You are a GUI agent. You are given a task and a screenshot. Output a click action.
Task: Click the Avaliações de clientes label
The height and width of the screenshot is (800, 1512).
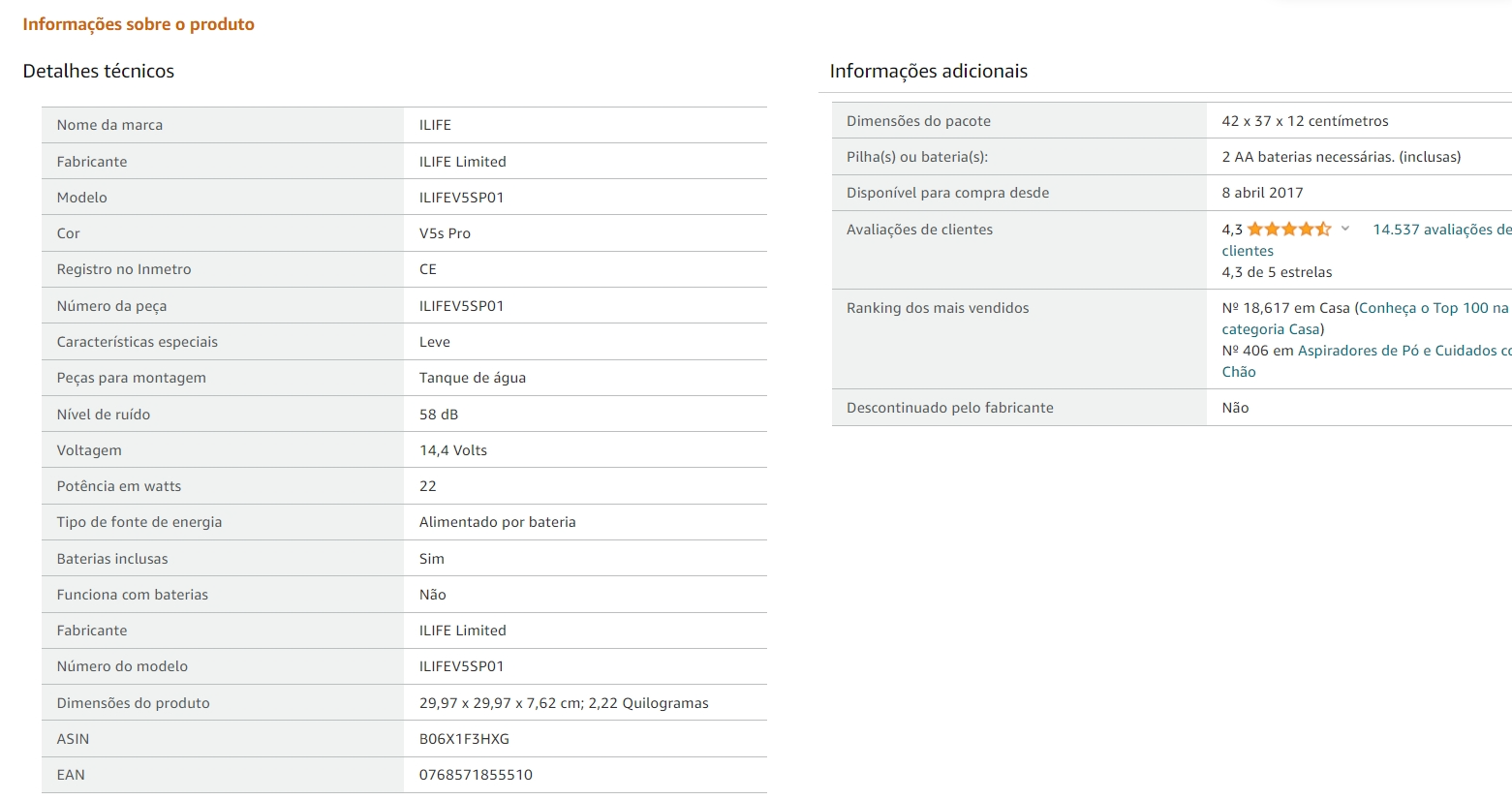pyautogui.click(x=919, y=230)
